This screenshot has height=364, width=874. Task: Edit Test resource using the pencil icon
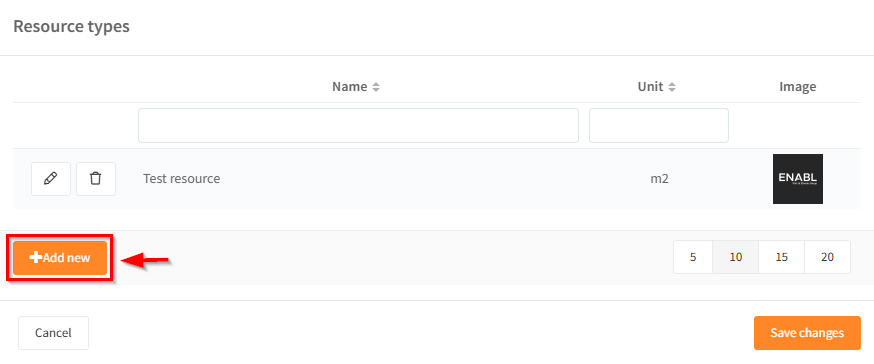click(51, 179)
